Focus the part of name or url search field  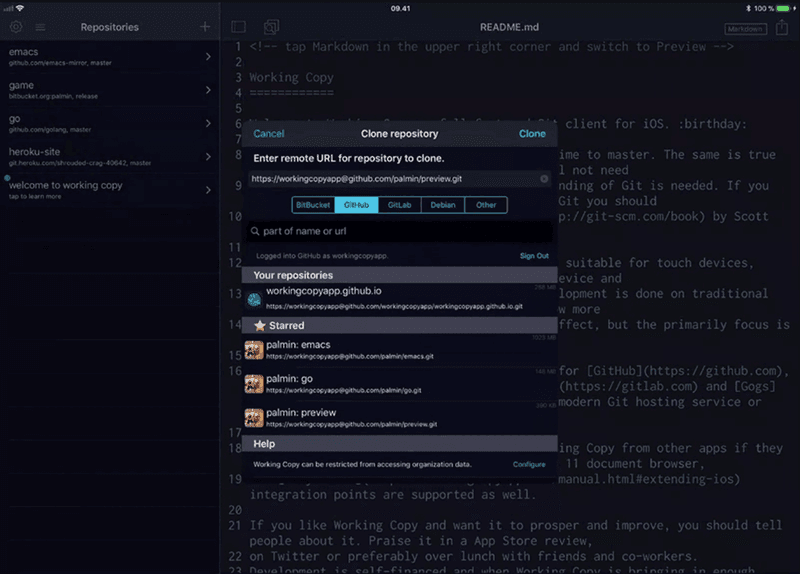[399, 232]
